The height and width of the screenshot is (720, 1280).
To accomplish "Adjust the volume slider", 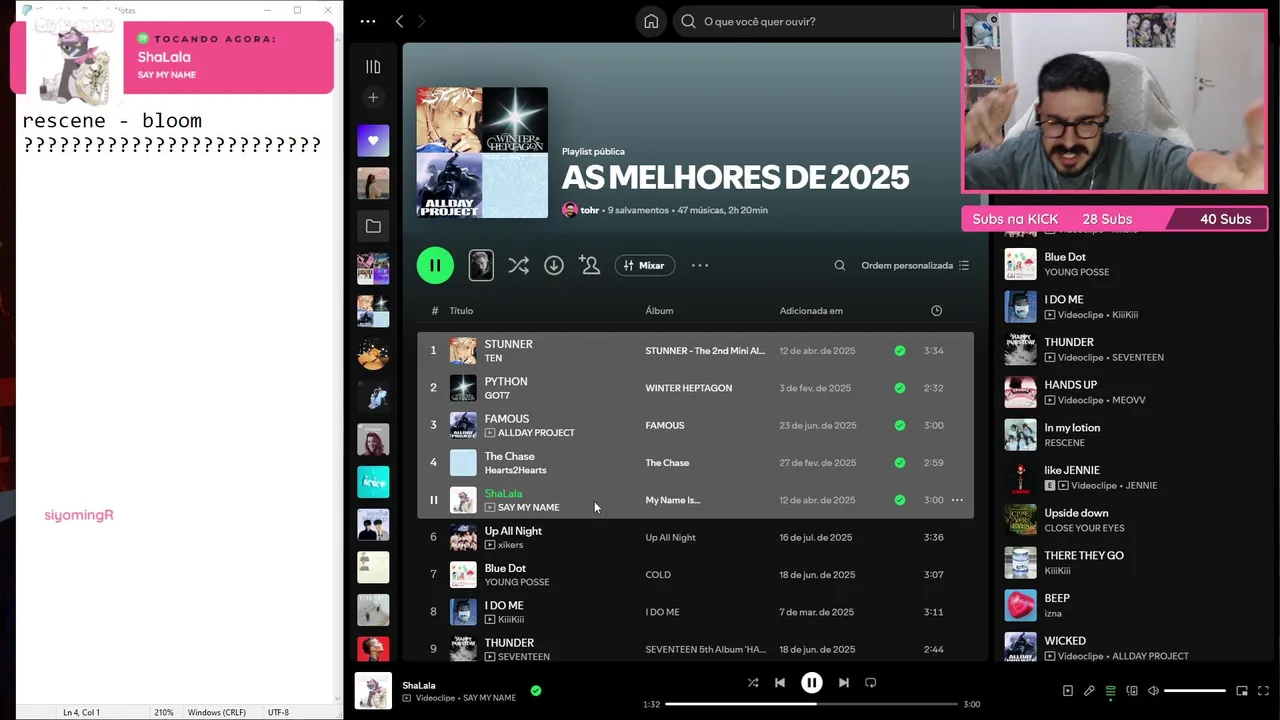I will tap(1195, 691).
